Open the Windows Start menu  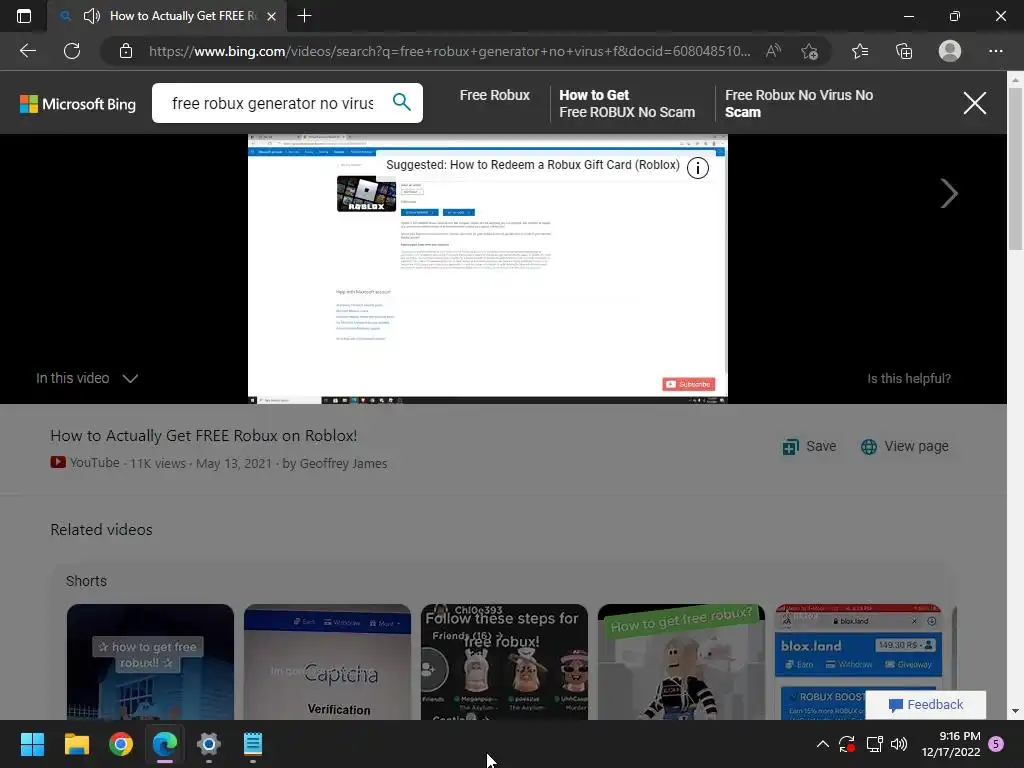pos(32,744)
